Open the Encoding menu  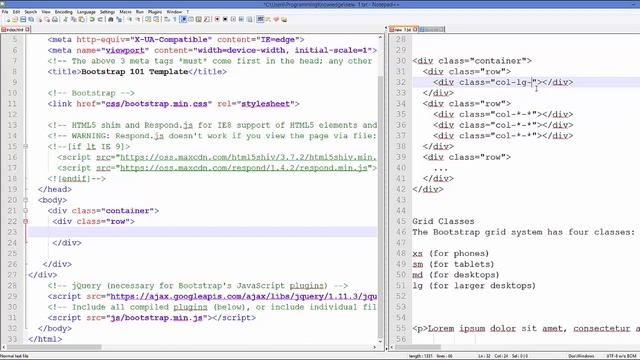tap(64, 12)
